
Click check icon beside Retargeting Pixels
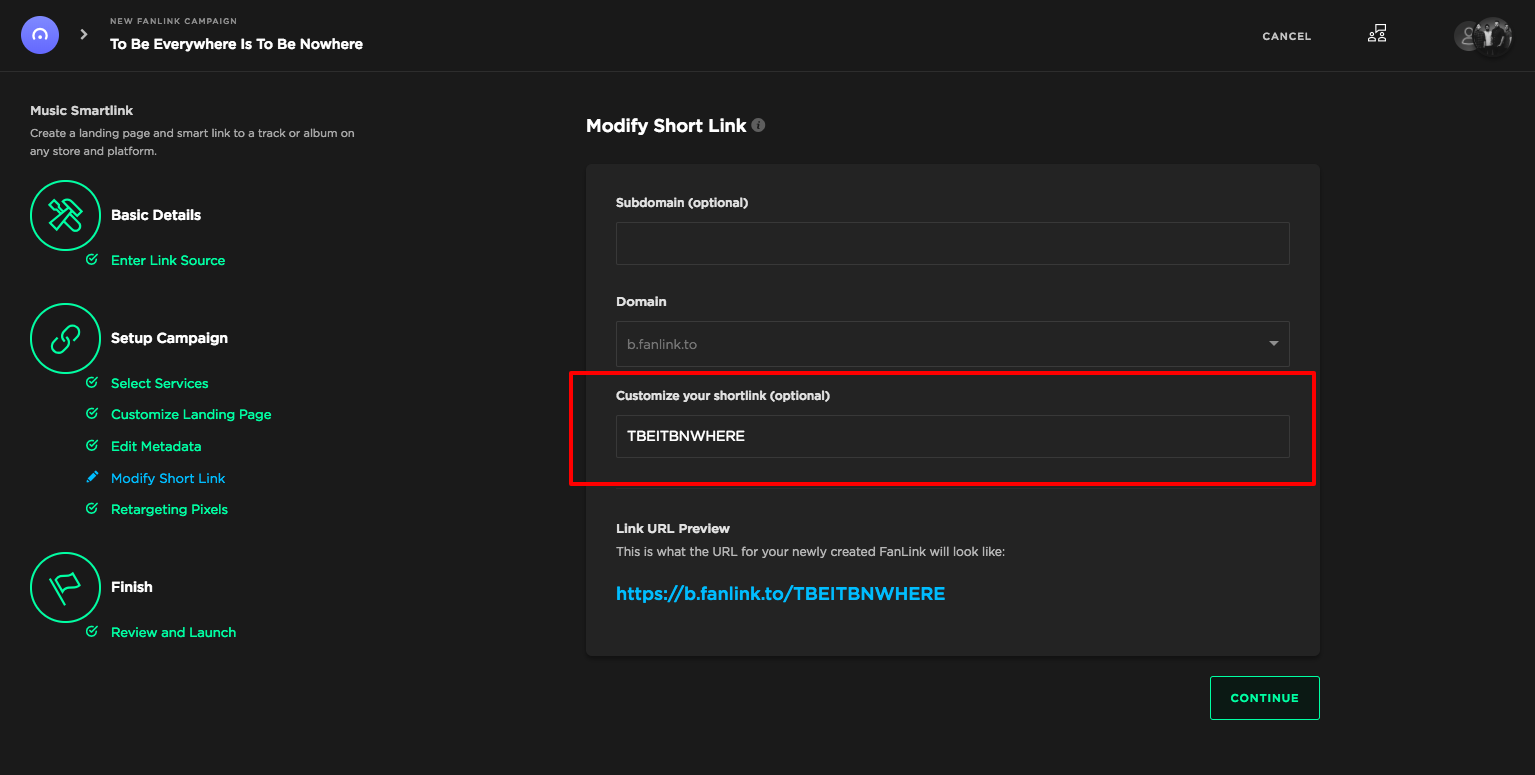[92, 509]
